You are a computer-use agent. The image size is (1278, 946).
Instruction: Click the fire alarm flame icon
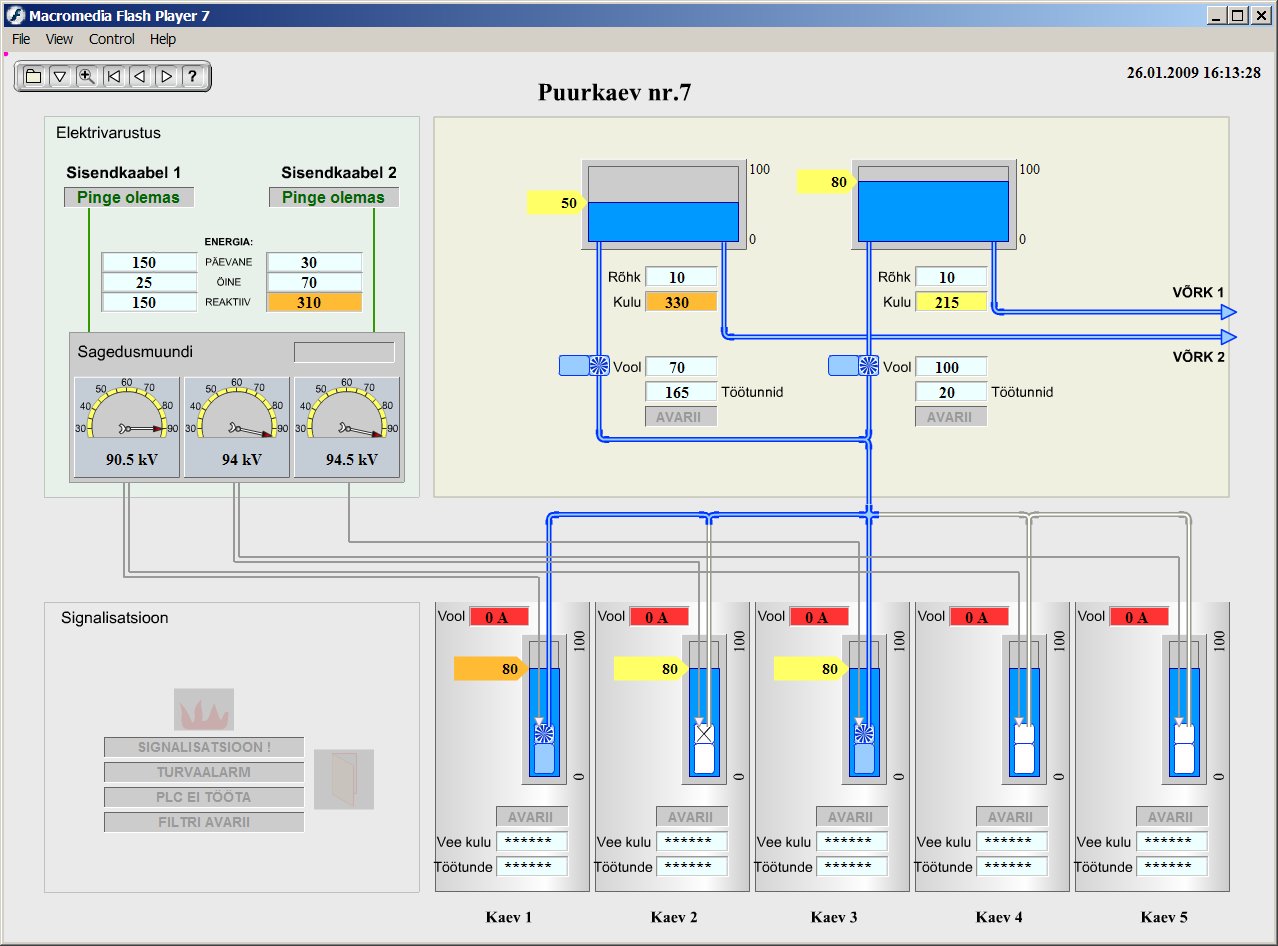coord(203,710)
